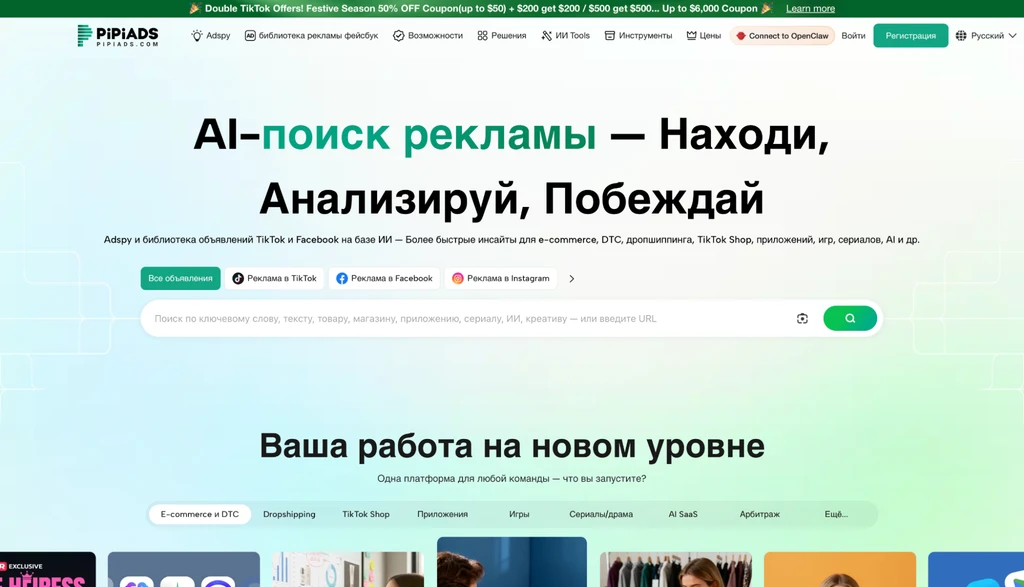
Task: Click the Facebook logo icon in filters
Action: (x=342, y=278)
